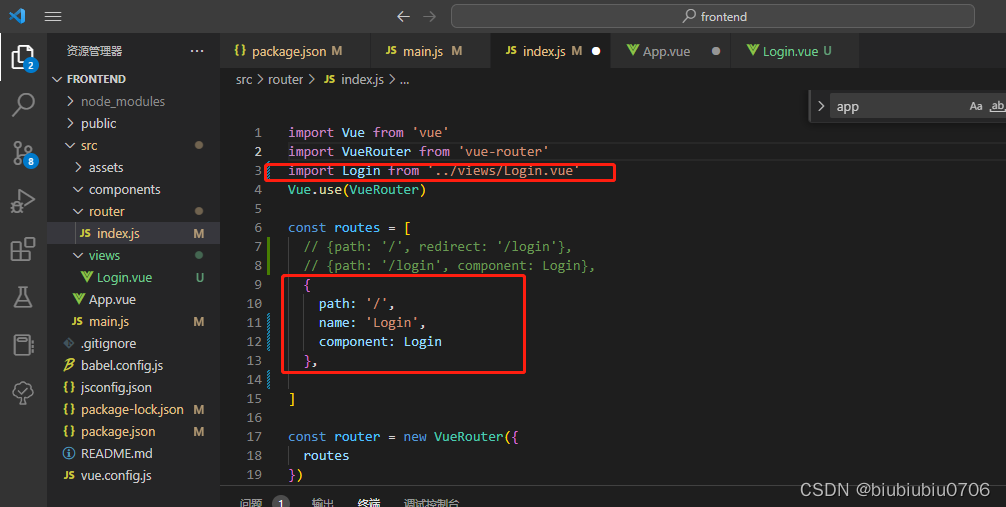Screen dimensions: 1006x507
Task: Toggle Match Whole Word in find widget
Action: tap(997, 106)
